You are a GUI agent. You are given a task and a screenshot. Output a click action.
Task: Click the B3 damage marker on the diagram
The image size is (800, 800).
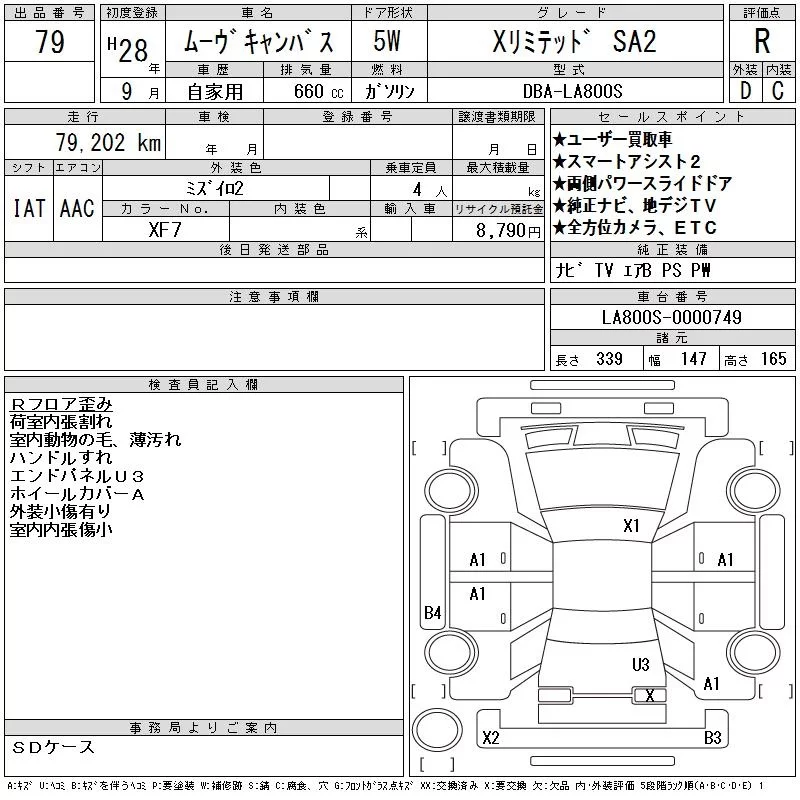pos(712,738)
